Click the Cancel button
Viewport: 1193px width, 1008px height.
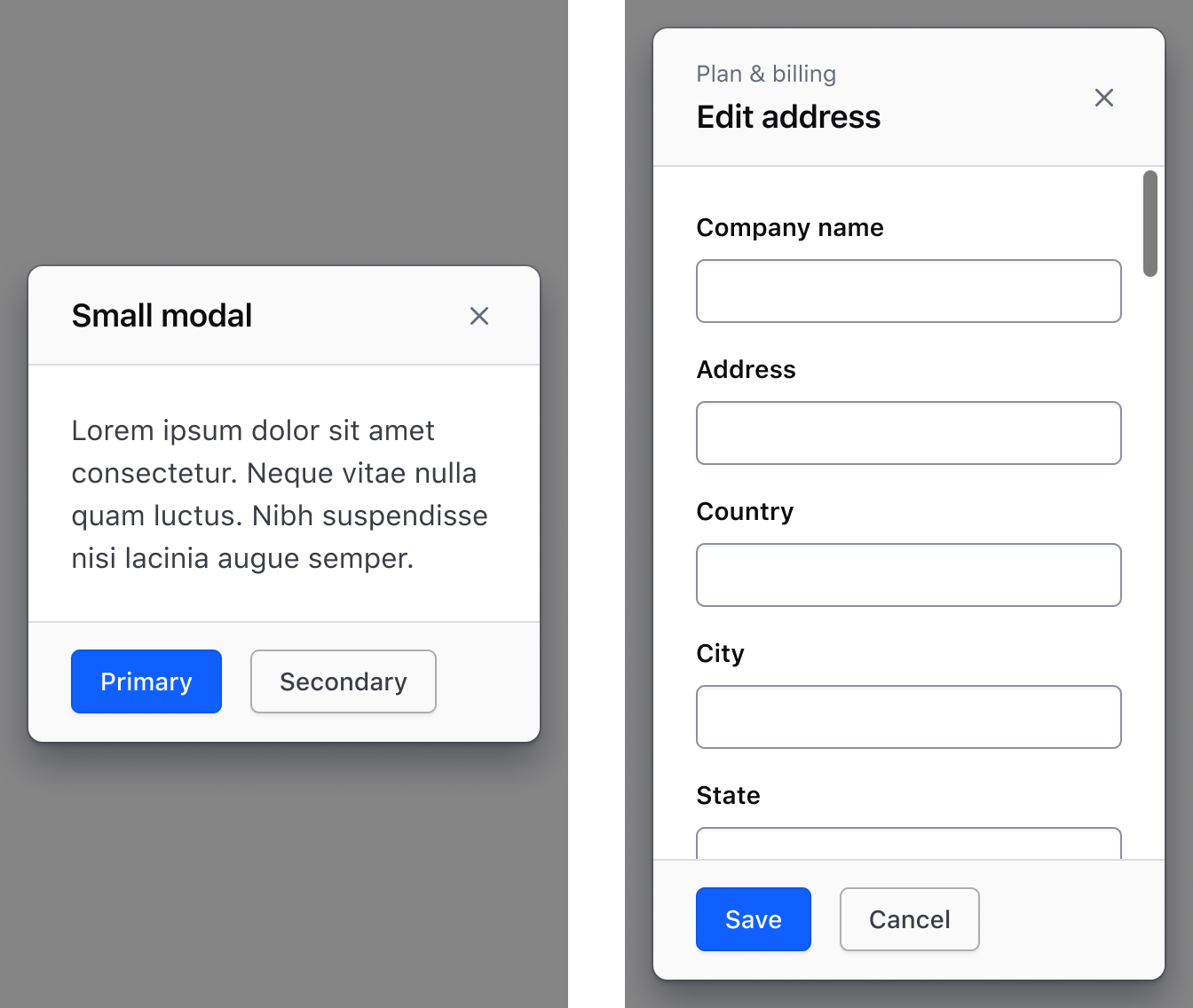(x=909, y=919)
